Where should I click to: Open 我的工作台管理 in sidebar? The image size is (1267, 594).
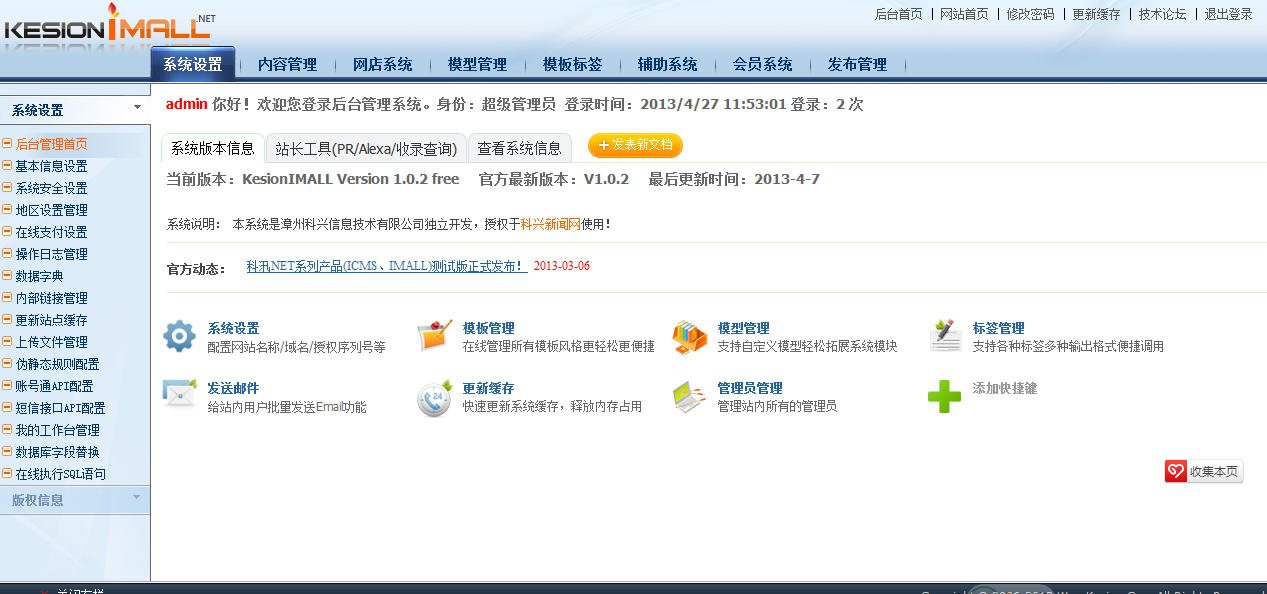pyautogui.click(x=57, y=430)
